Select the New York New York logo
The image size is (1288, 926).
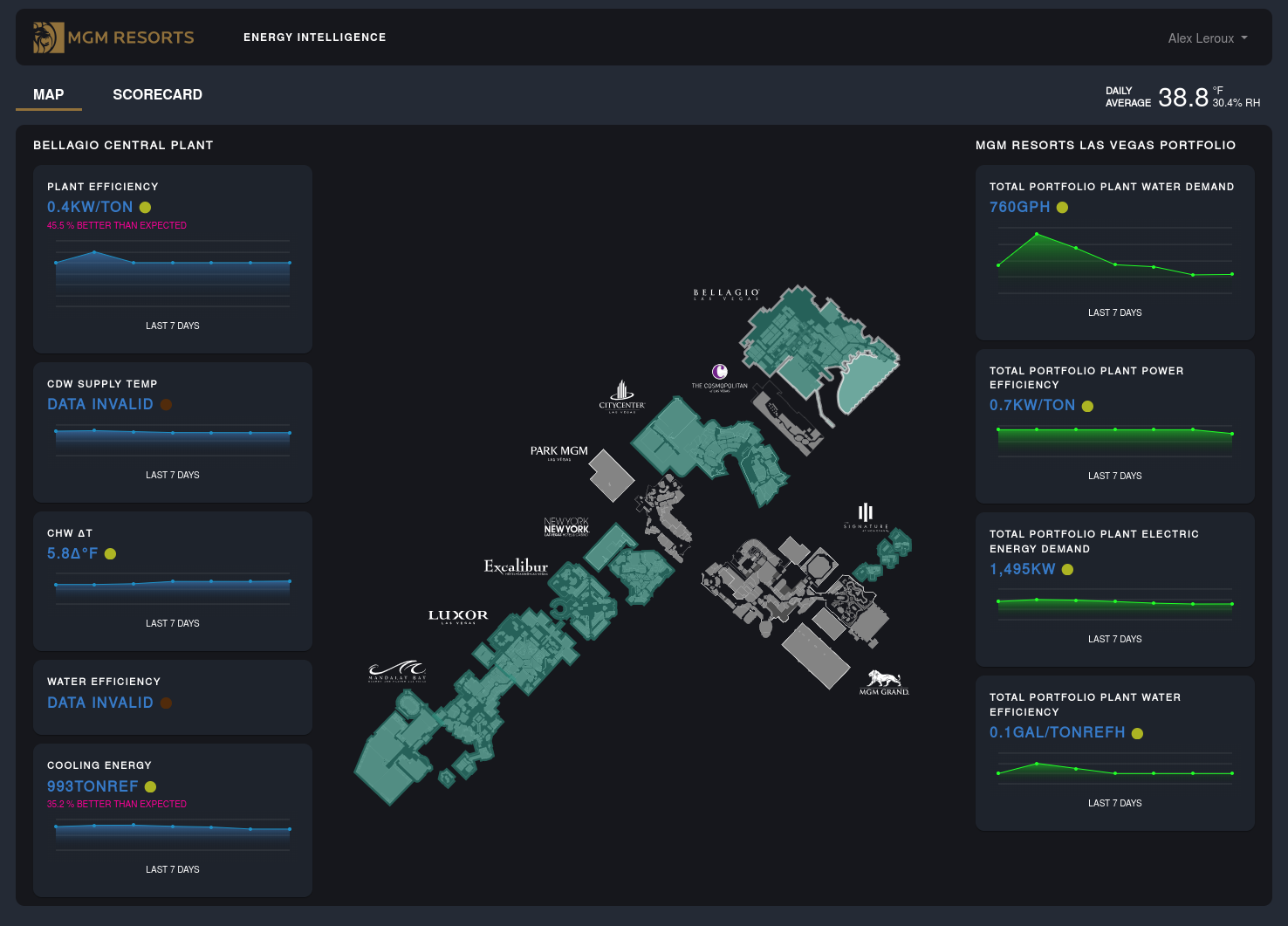(566, 526)
